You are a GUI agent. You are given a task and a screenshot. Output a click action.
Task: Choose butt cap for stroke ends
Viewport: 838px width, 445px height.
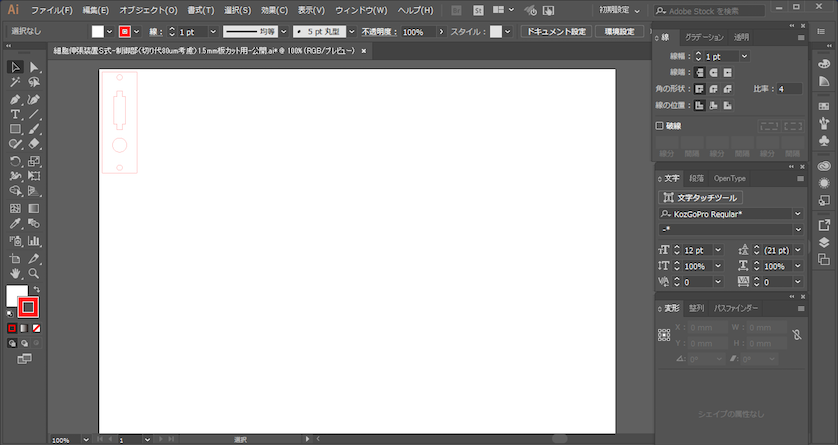700,73
